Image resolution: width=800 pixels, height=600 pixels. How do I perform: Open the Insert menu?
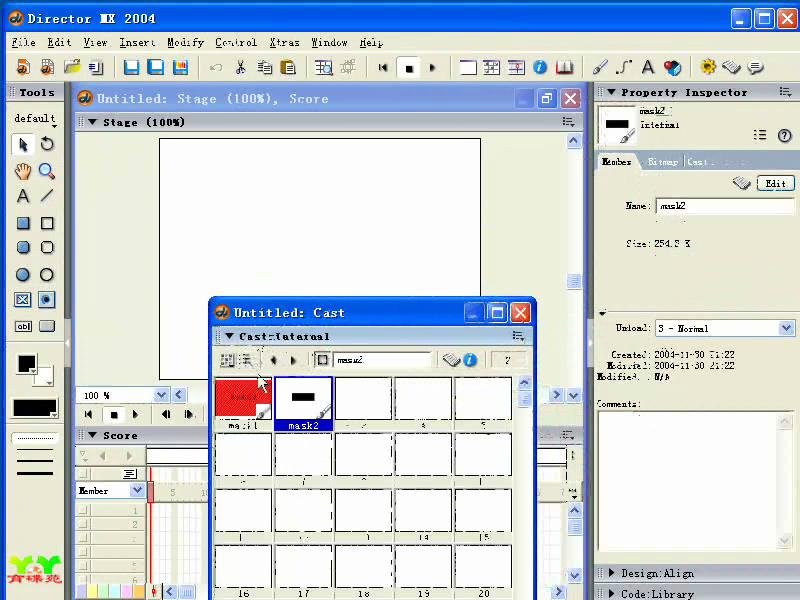137,42
